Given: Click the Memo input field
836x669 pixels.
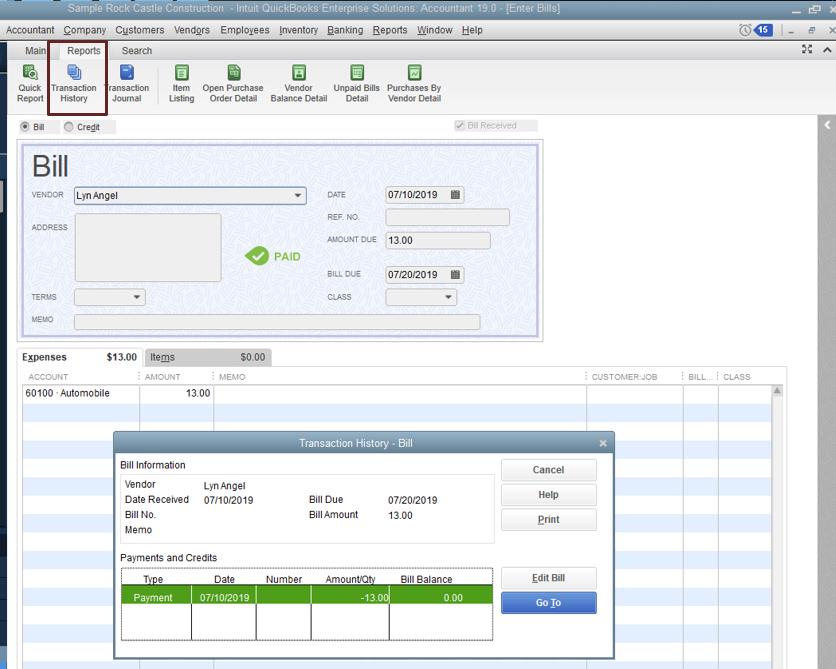Looking at the screenshot, I should 276,322.
